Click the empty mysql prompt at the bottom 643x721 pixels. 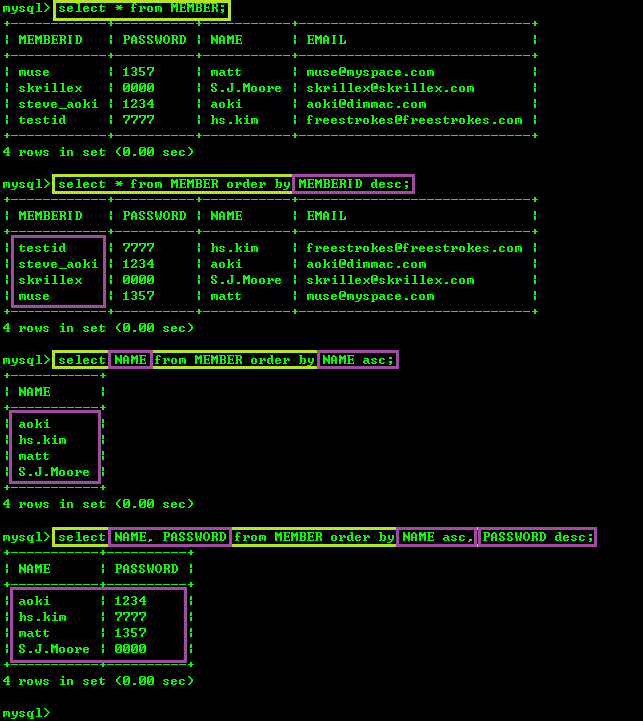(x=26, y=713)
